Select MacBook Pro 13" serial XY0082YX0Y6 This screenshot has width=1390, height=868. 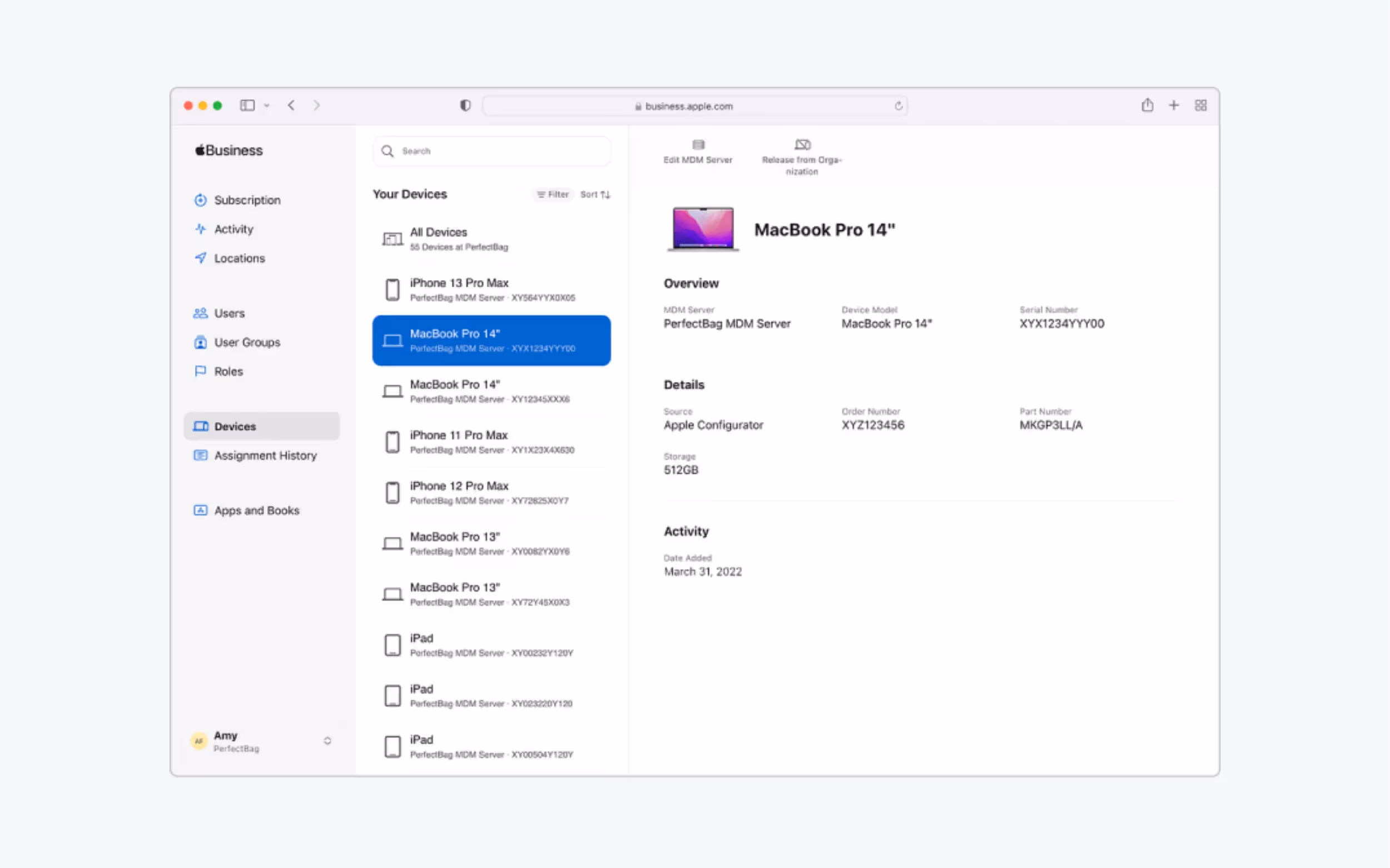pos(492,543)
